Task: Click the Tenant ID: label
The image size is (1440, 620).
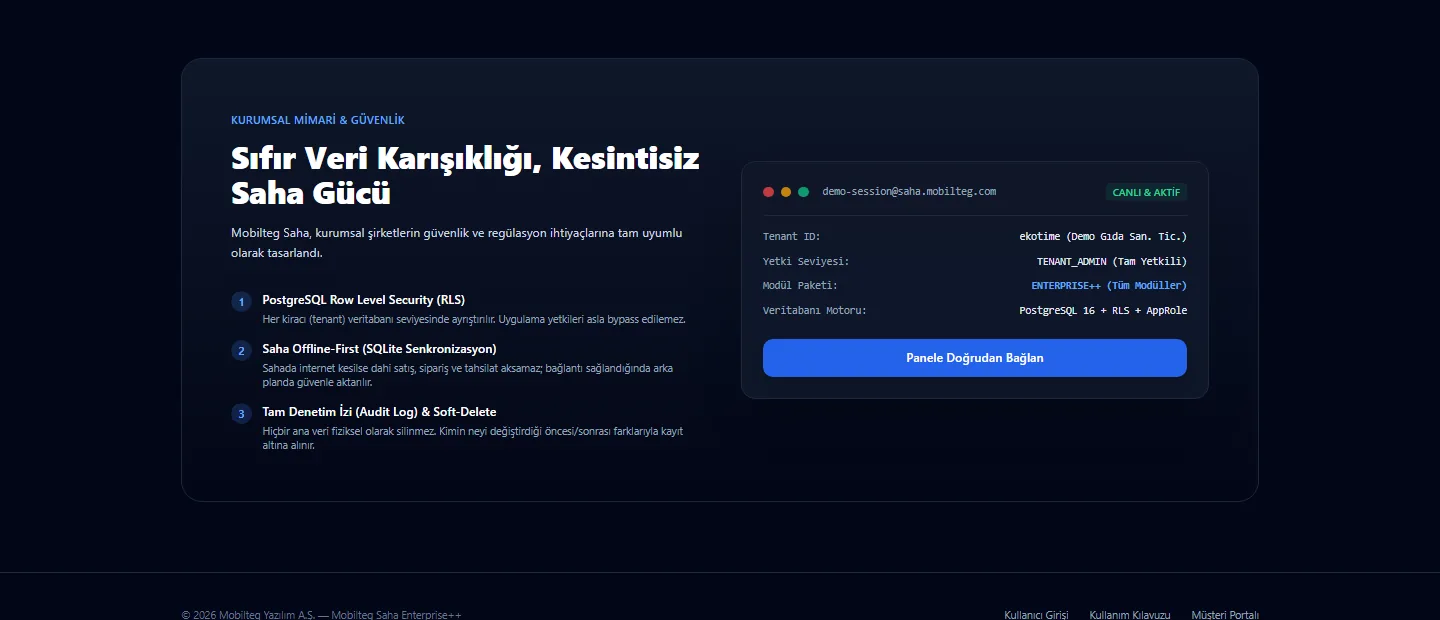Action: tap(792, 237)
